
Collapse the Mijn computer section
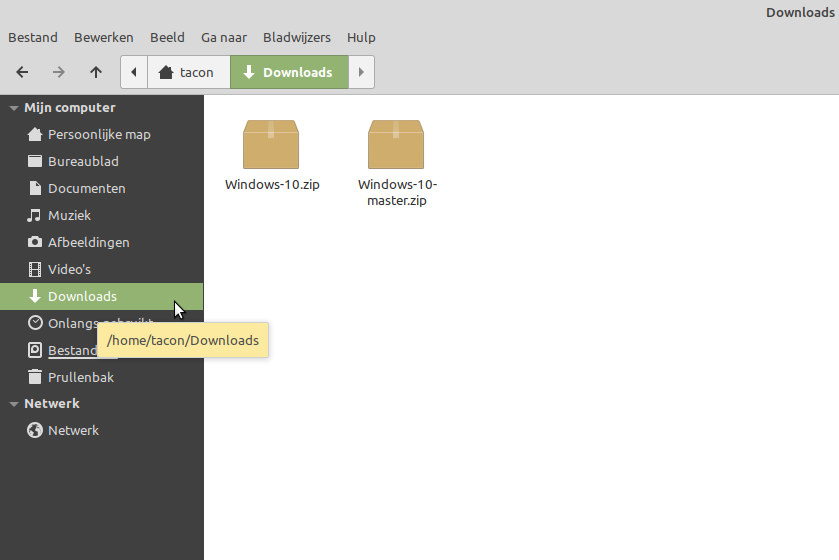point(14,108)
